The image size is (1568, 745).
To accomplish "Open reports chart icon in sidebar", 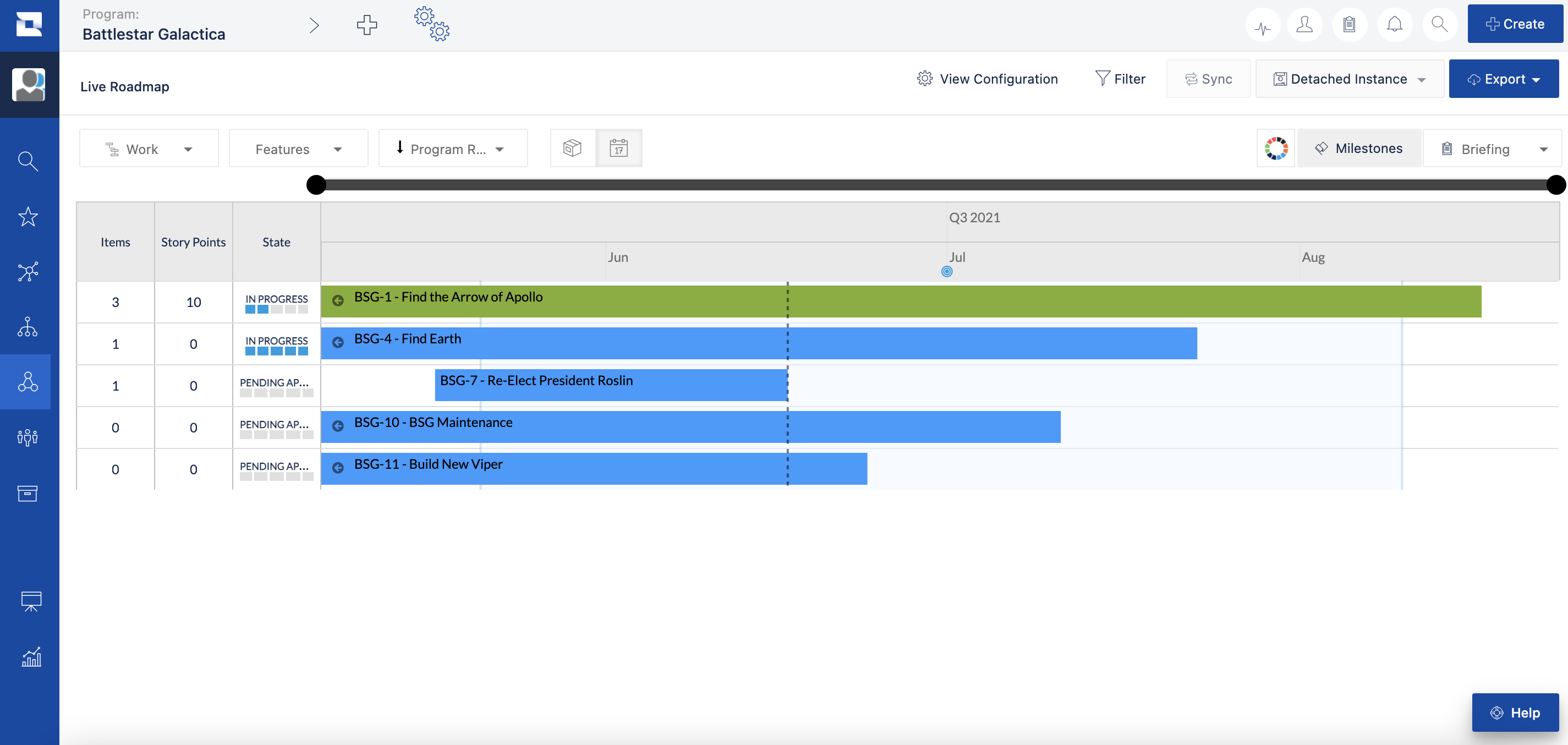I will [x=30, y=658].
